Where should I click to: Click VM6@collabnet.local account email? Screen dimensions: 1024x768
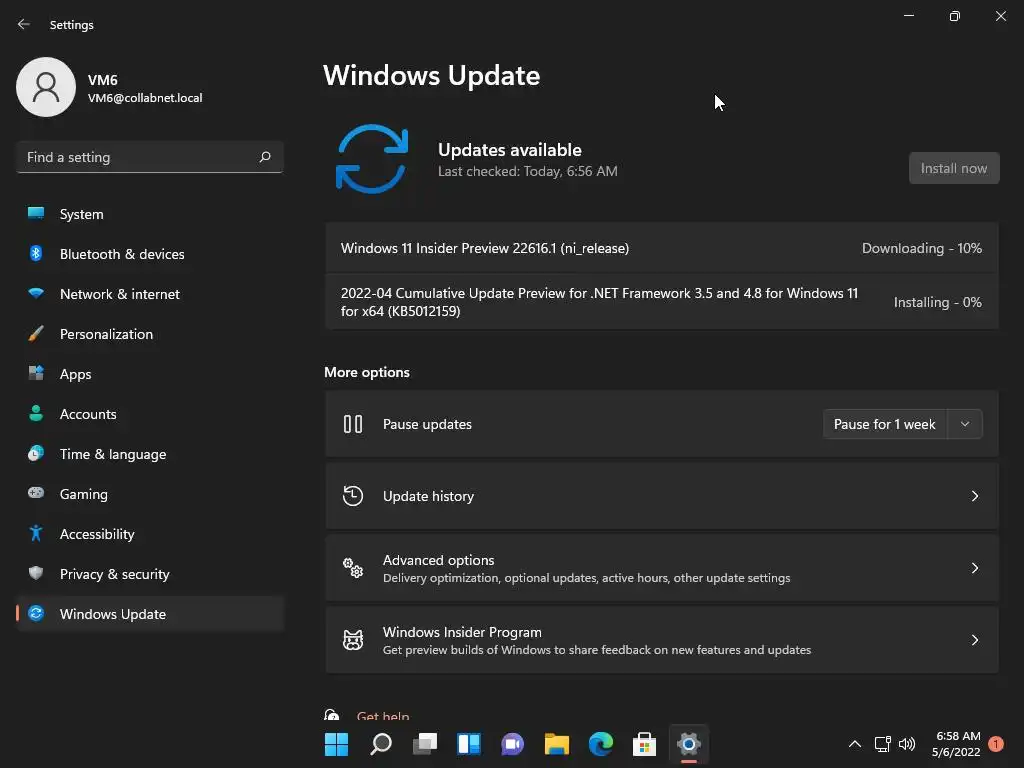[x=145, y=98]
